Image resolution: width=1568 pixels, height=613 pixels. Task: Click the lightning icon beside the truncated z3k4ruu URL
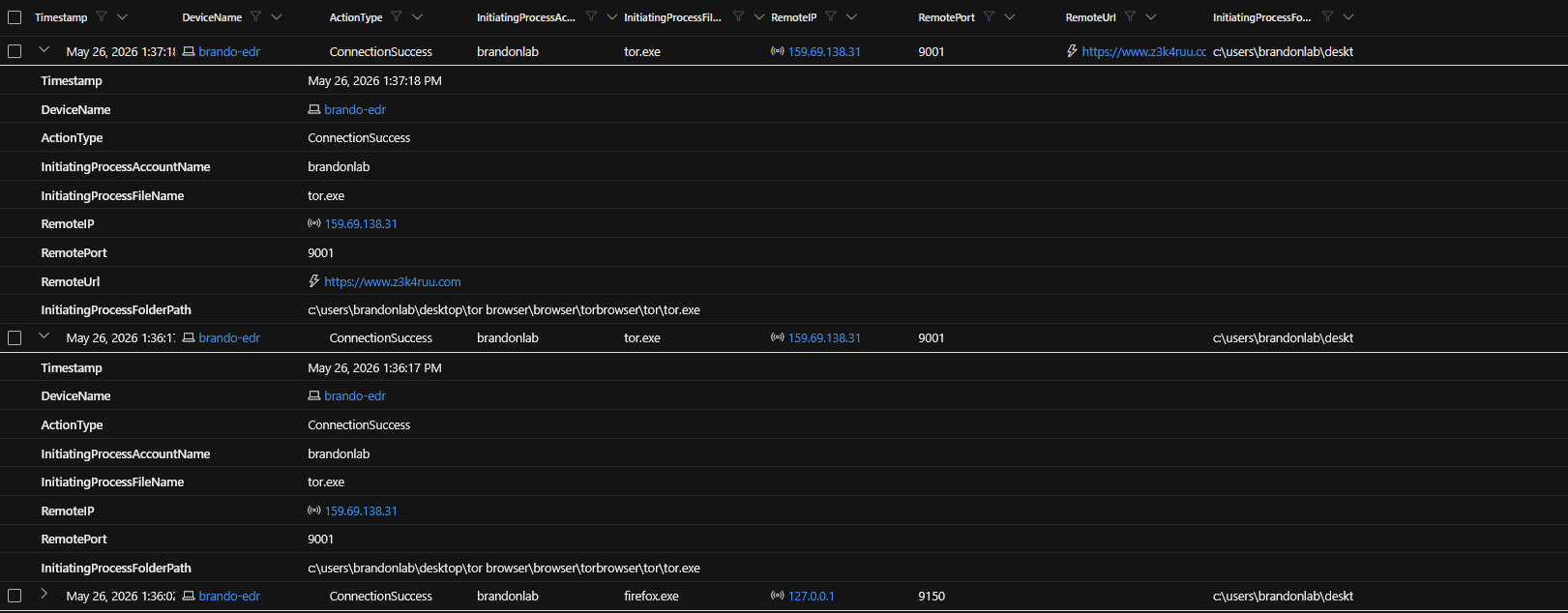tap(1072, 51)
